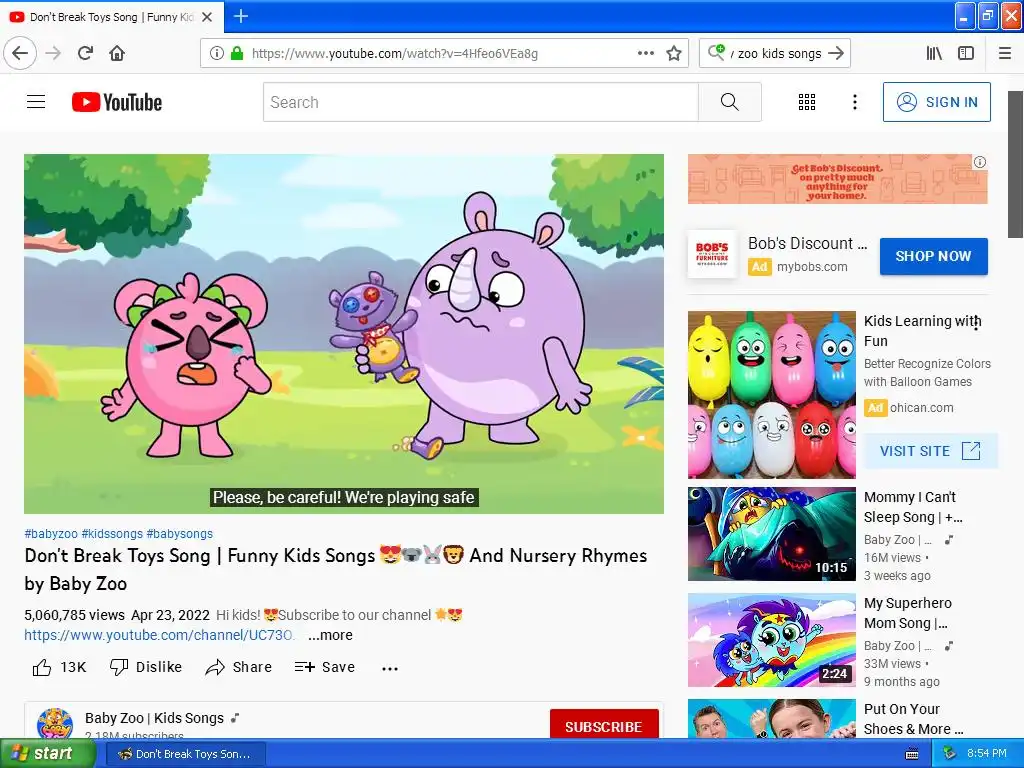The height and width of the screenshot is (768, 1024).
Task: Share the video
Action: tap(238, 667)
